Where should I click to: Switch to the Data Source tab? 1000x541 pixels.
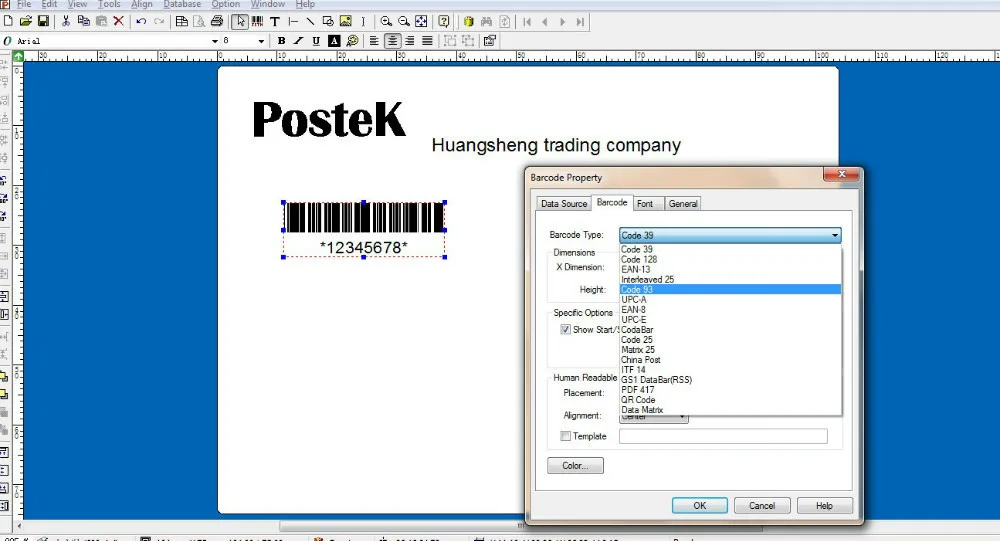pyautogui.click(x=564, y=204)
